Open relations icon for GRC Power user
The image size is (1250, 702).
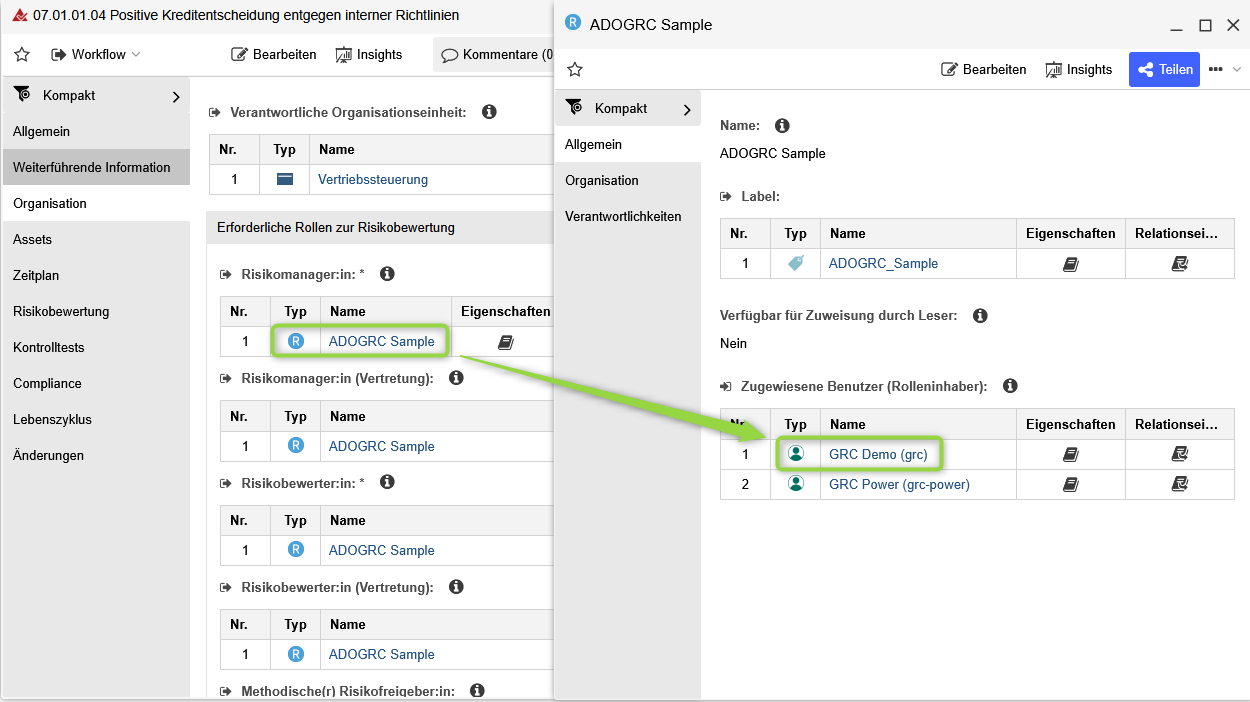(1179, 485)
